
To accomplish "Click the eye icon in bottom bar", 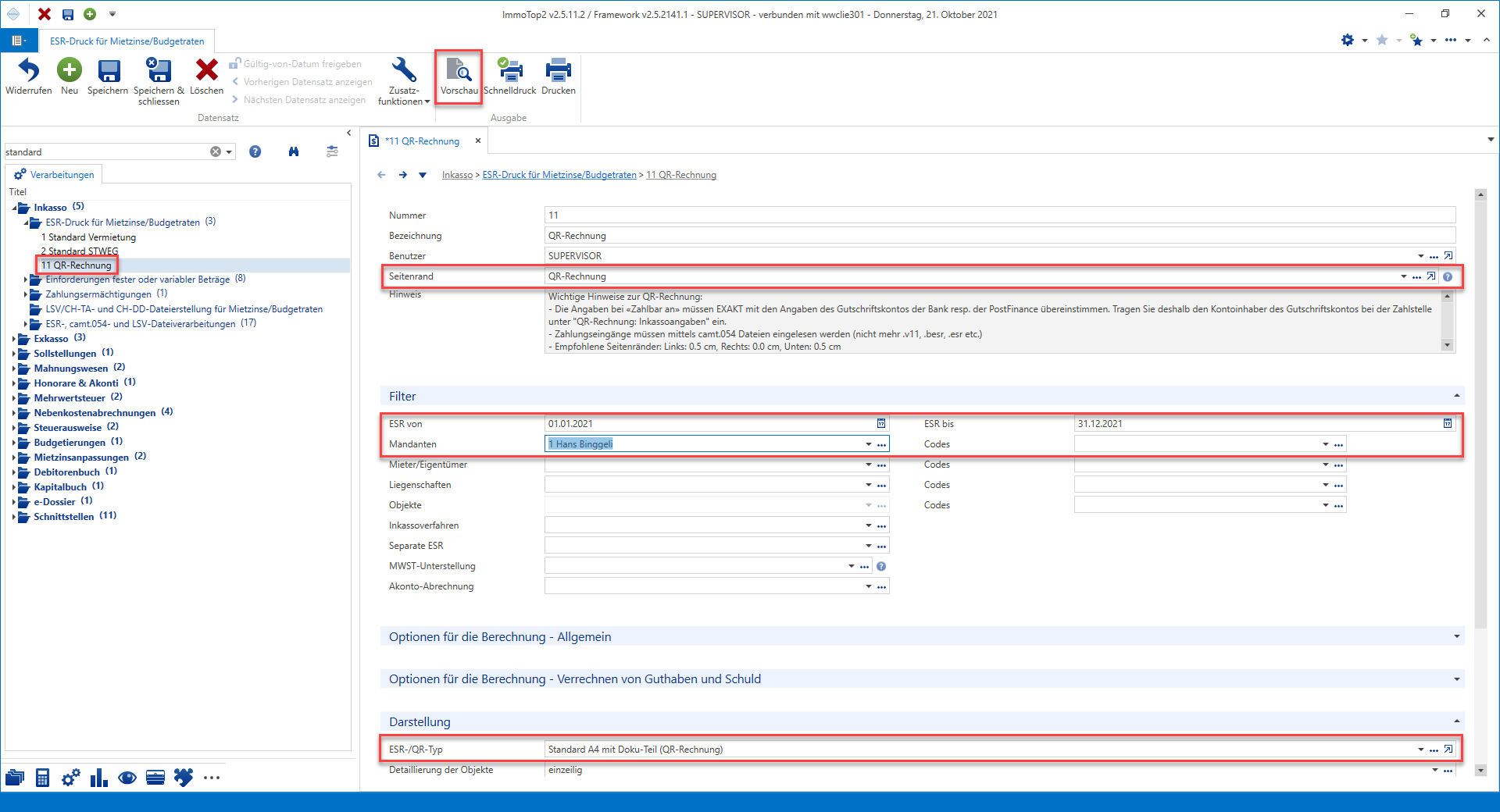I will 127,778.
